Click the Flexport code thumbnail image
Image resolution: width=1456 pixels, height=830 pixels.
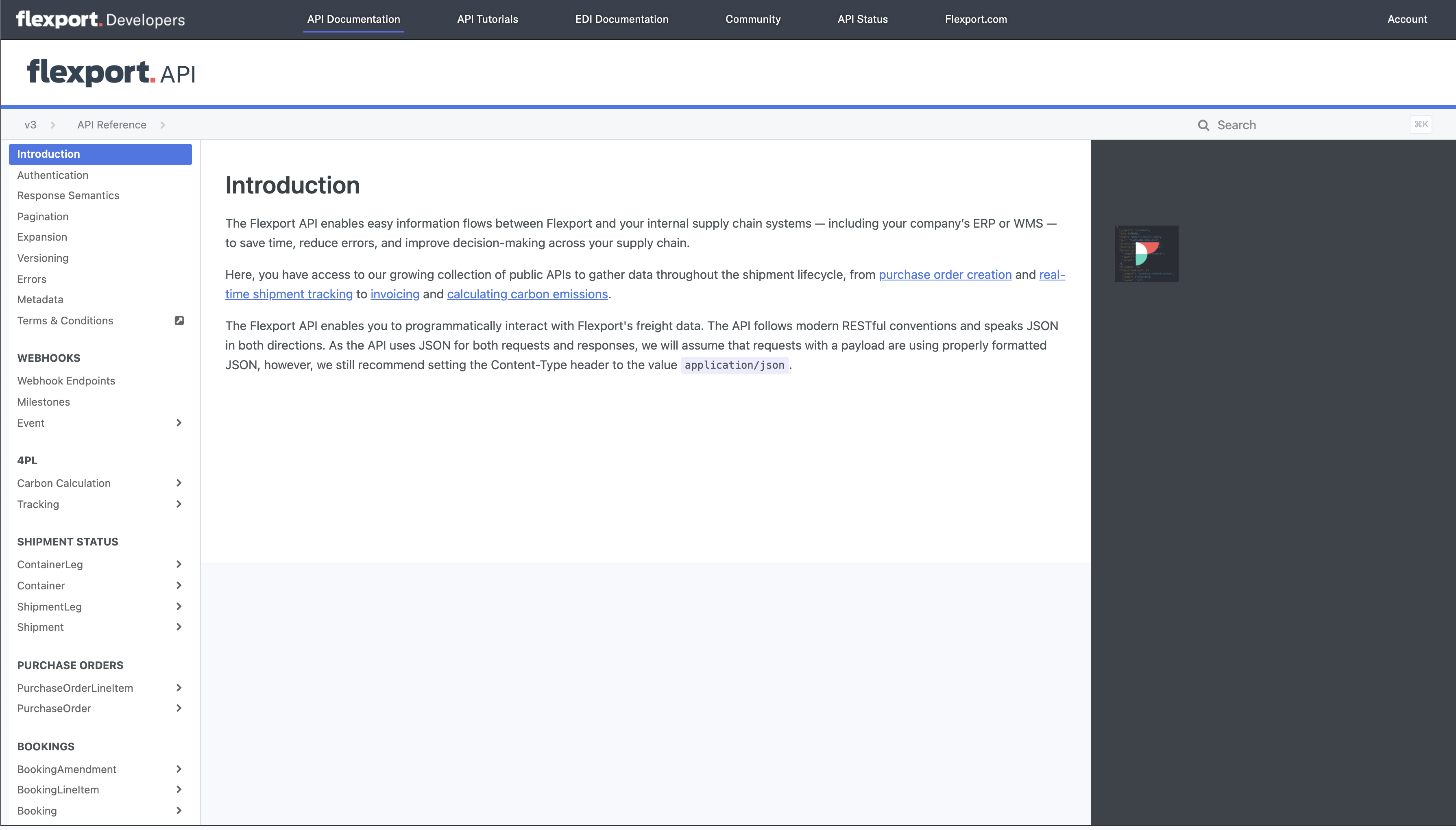pyautogui.click(x=1146, y=254)
